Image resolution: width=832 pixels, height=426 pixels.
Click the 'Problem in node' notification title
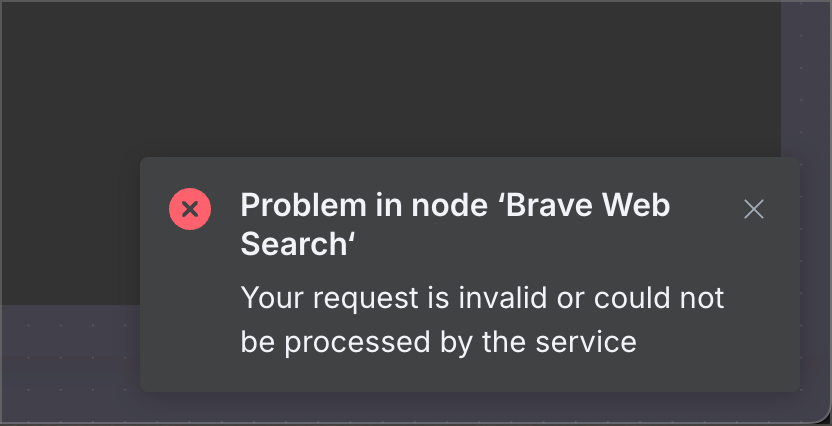pos(455,224)
